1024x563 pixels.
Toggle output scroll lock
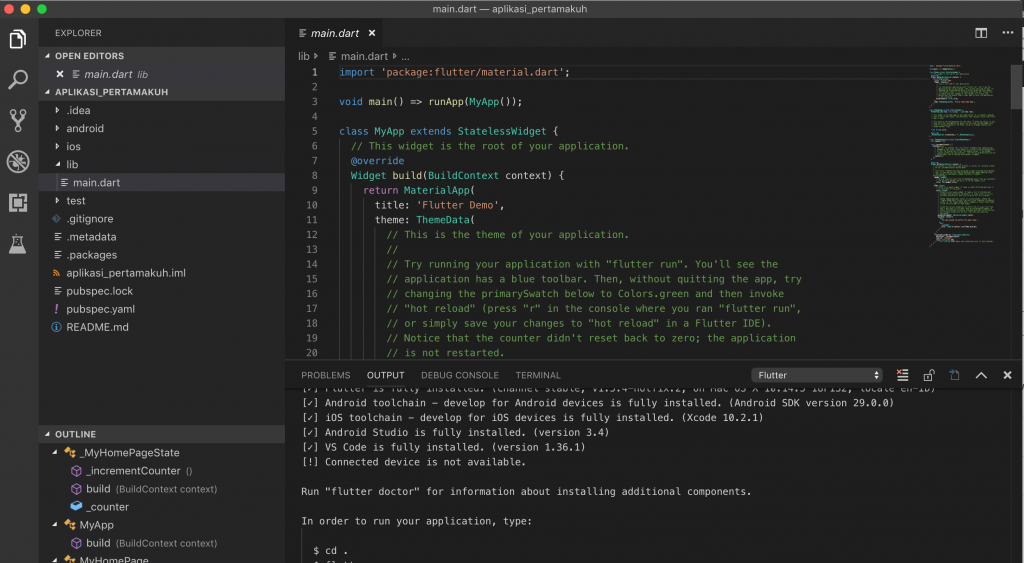[929, 375]
